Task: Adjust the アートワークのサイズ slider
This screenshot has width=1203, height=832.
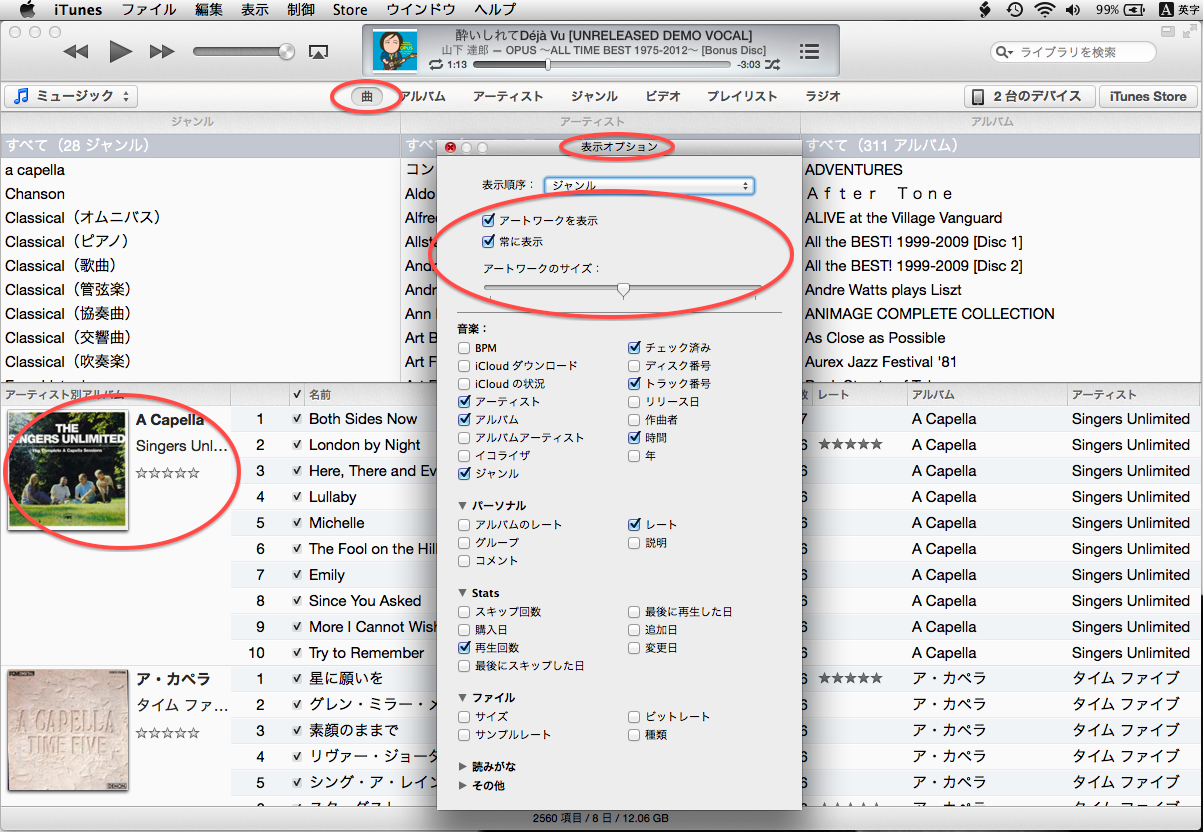Action: [x=623, y=290]
